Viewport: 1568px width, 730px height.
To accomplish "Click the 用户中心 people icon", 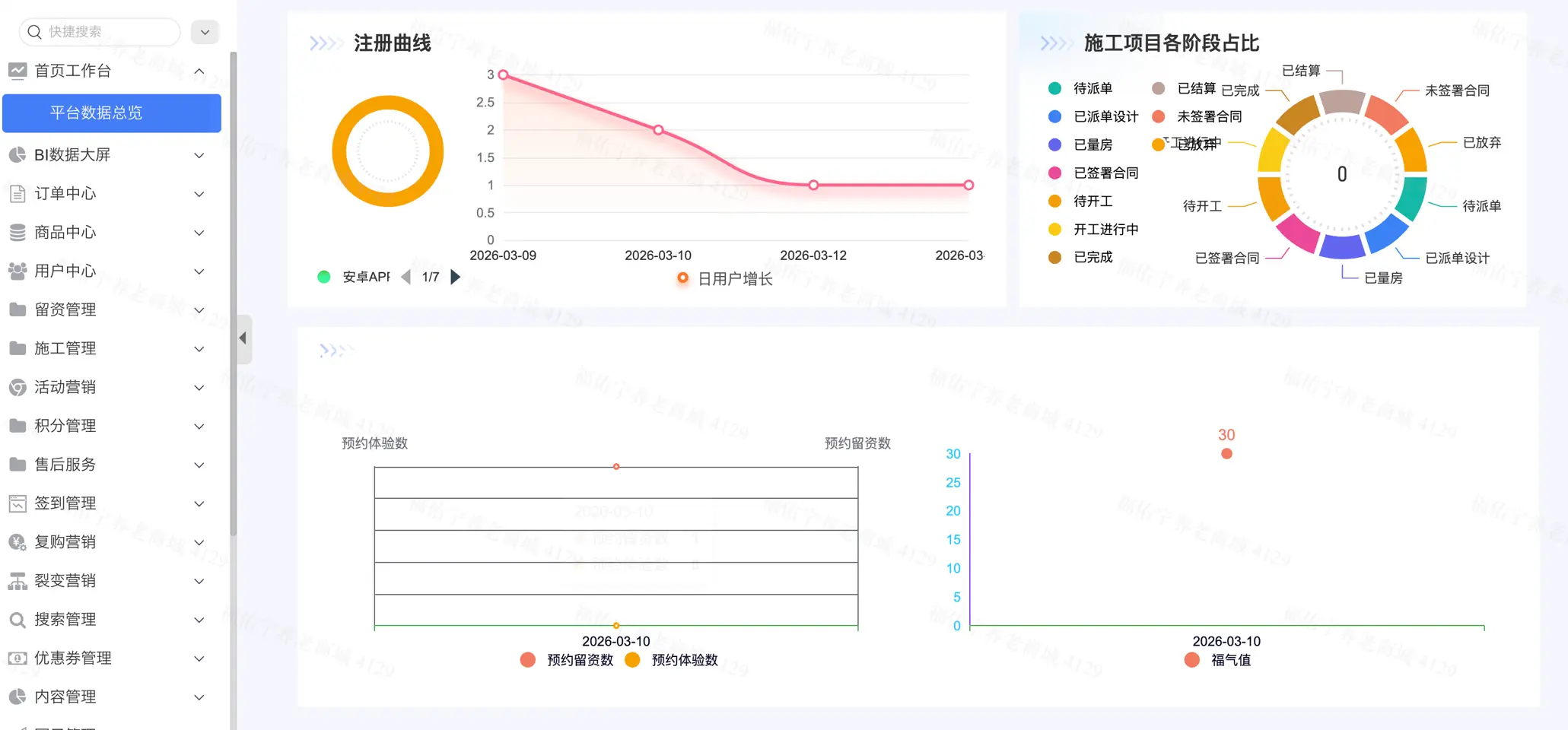I will pos(17,271).
